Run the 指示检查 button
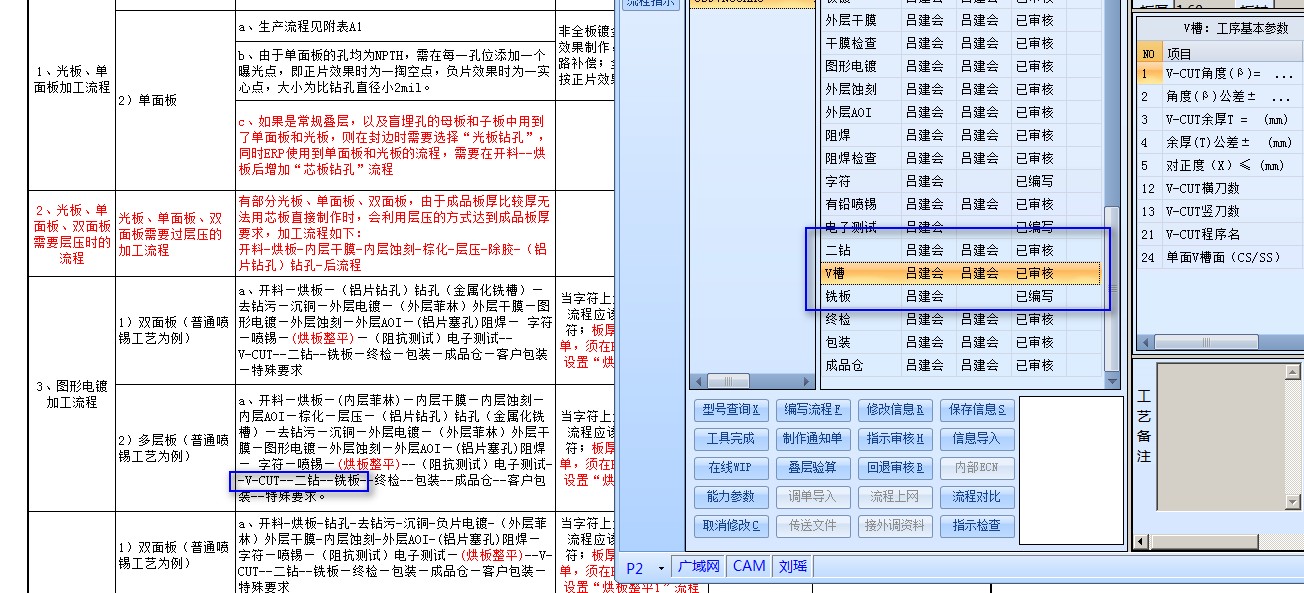This screenshot has height=593, width=1304. [x=978, y=525]
